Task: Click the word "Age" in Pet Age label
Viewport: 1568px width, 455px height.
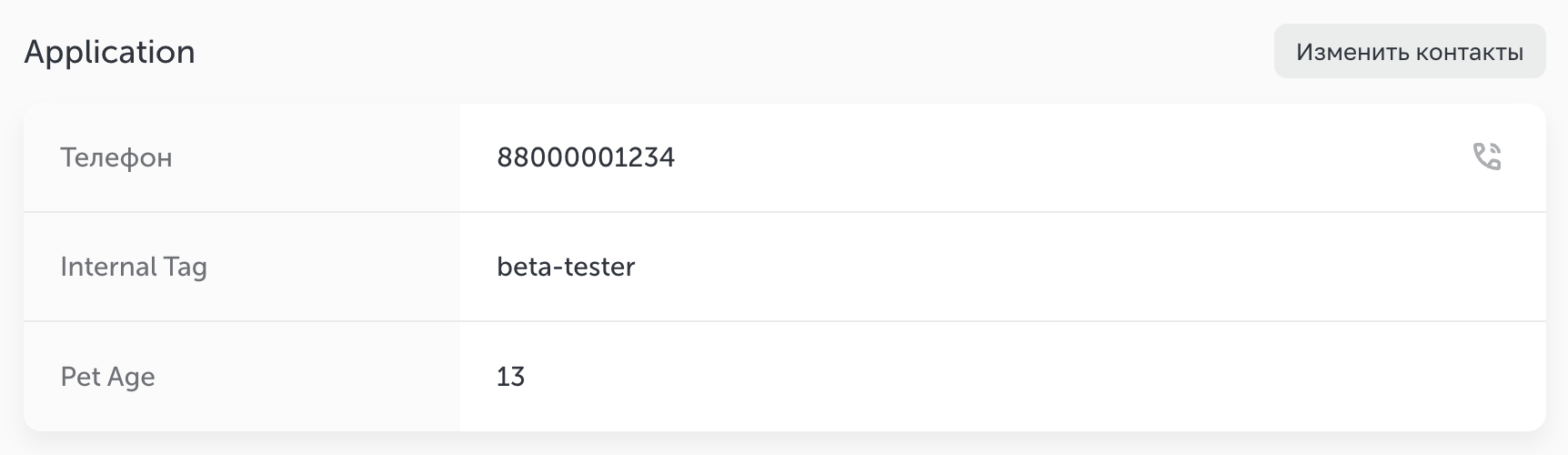Action: [x=132, y=378]
